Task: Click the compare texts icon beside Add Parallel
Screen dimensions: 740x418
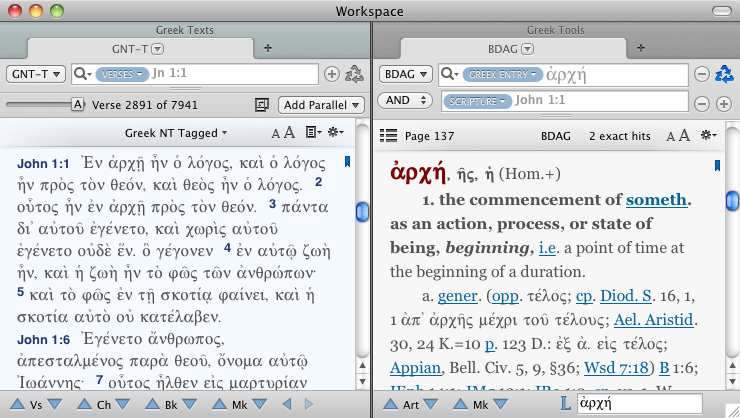Action: pos(263,105)
